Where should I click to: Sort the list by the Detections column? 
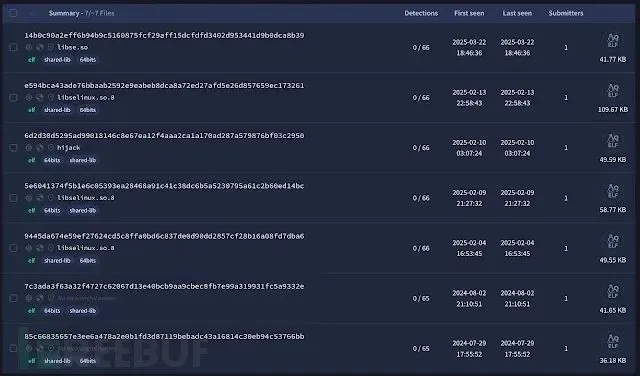click(421, 13)
